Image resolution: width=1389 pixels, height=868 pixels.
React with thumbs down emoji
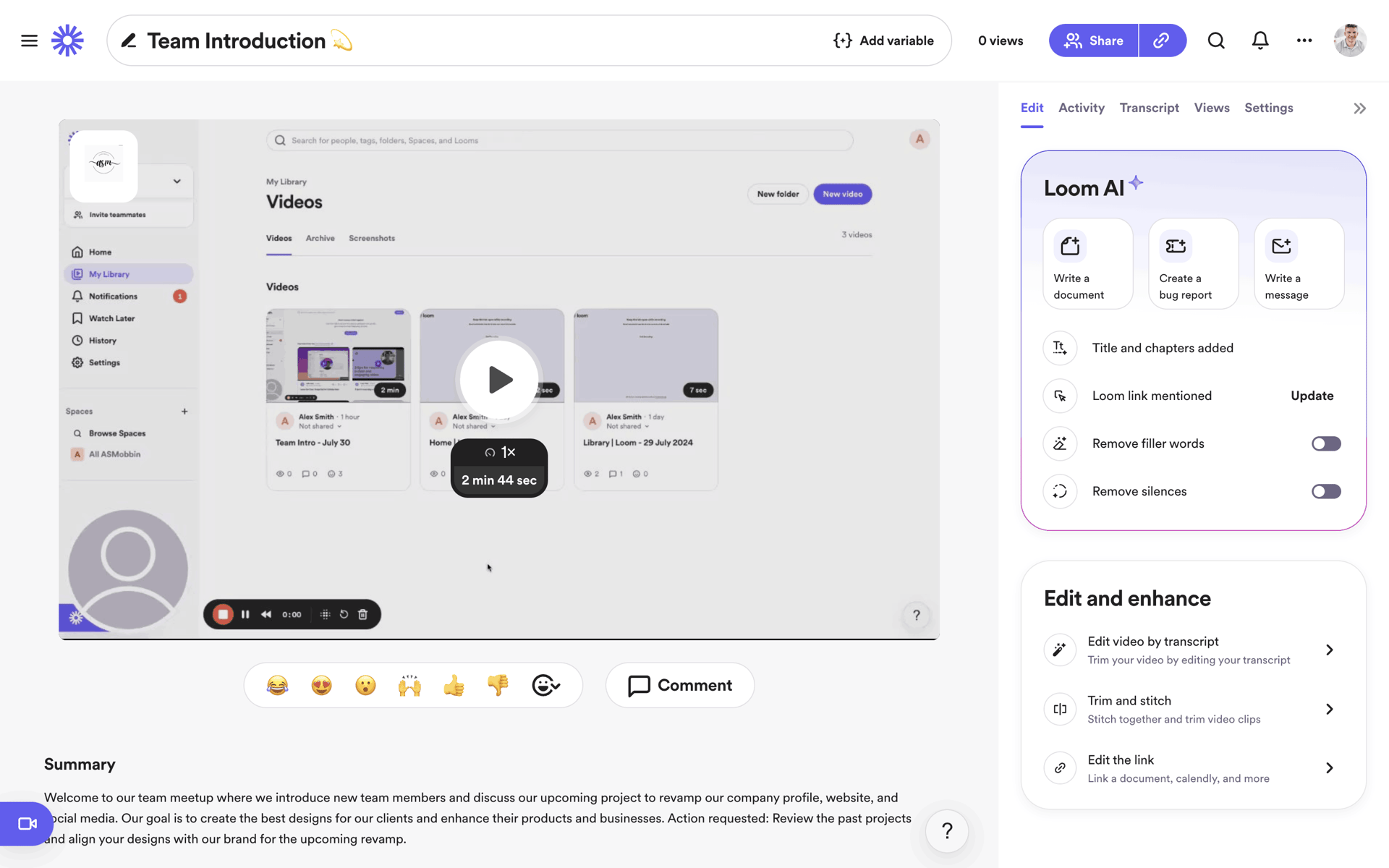(x=498, y=685)
